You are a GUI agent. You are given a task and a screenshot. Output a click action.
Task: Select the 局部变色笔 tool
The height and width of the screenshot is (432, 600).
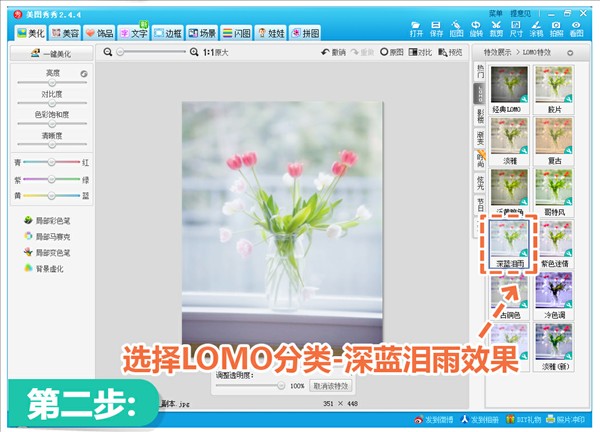tap(47, 253)
